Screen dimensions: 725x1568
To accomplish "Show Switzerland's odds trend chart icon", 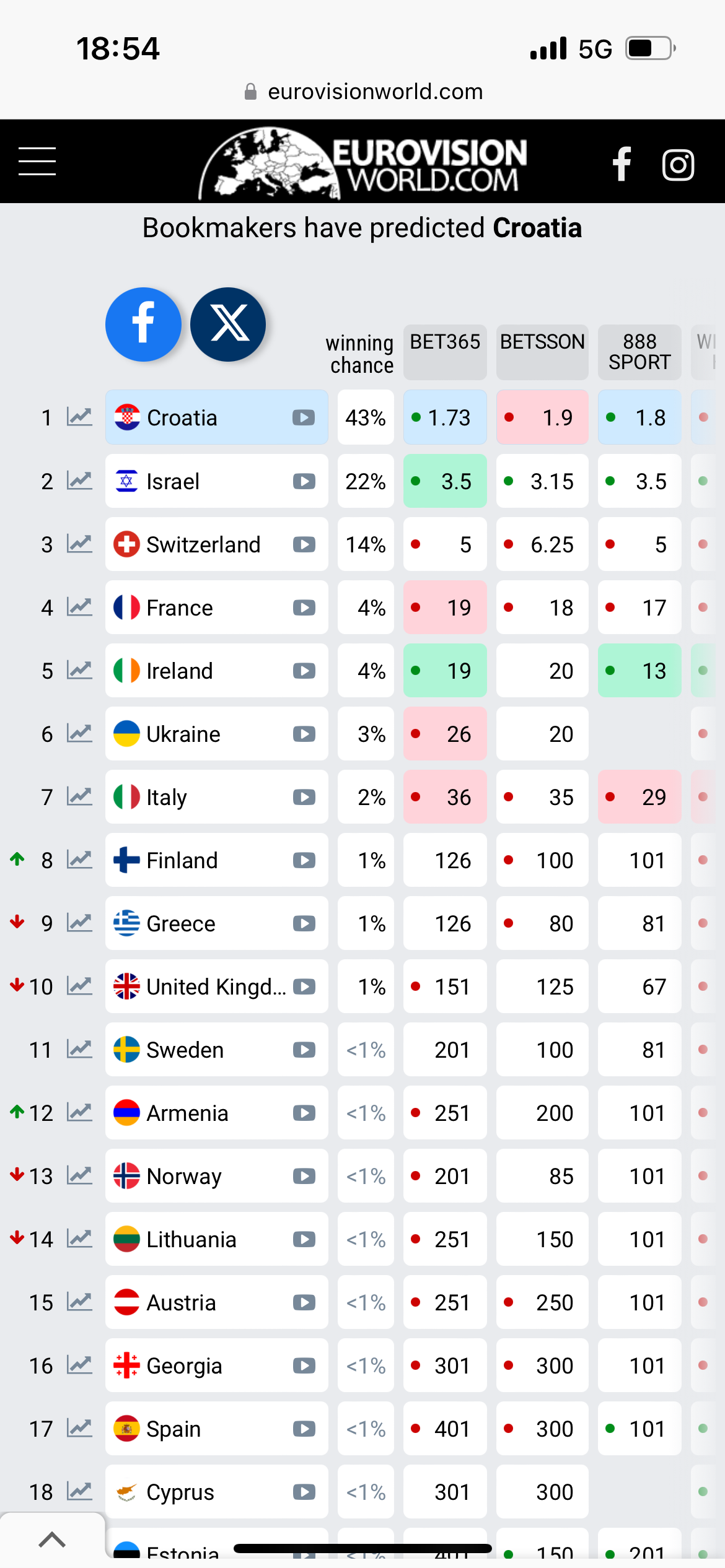I will [x=79, y=544].
